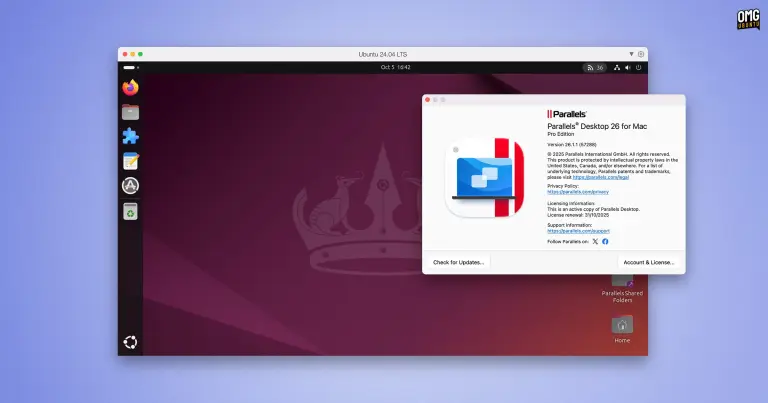Screen dimensions: 768x403
Task: Launch Software Updater from the dock
Action: pos(130,186)
